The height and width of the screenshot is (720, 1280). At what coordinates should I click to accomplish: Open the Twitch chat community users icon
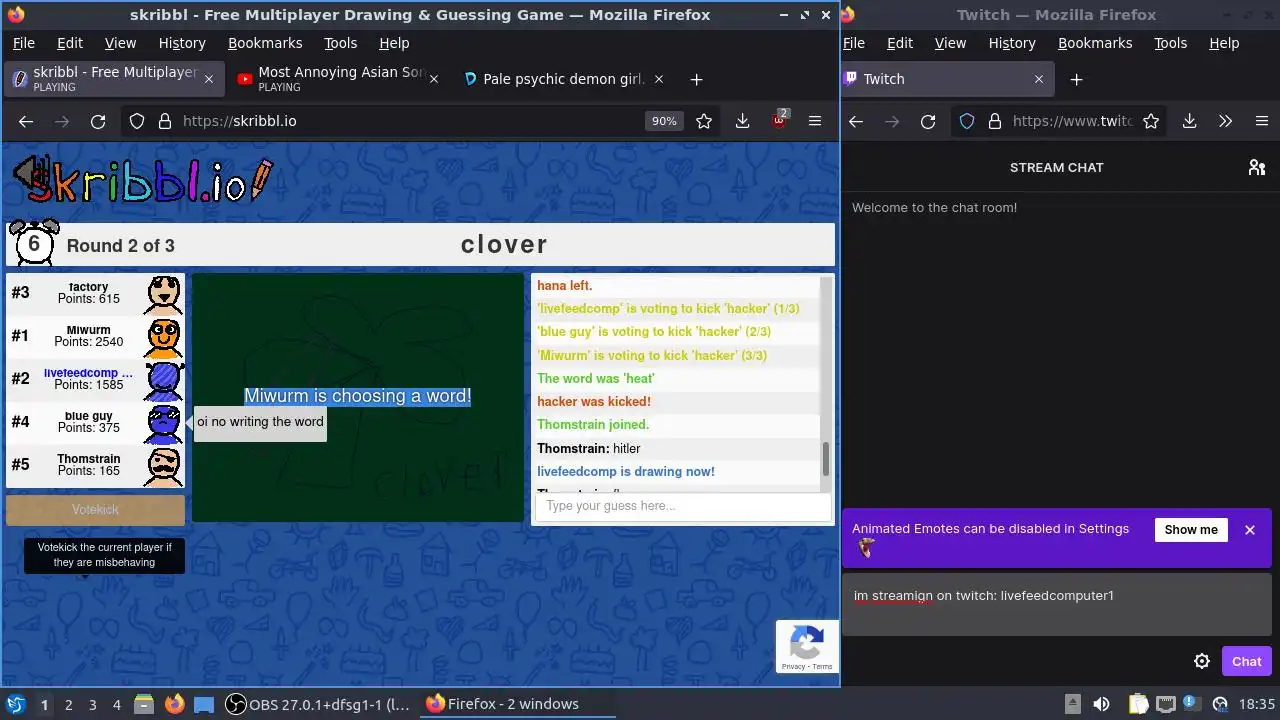[x=1257, y=168]
